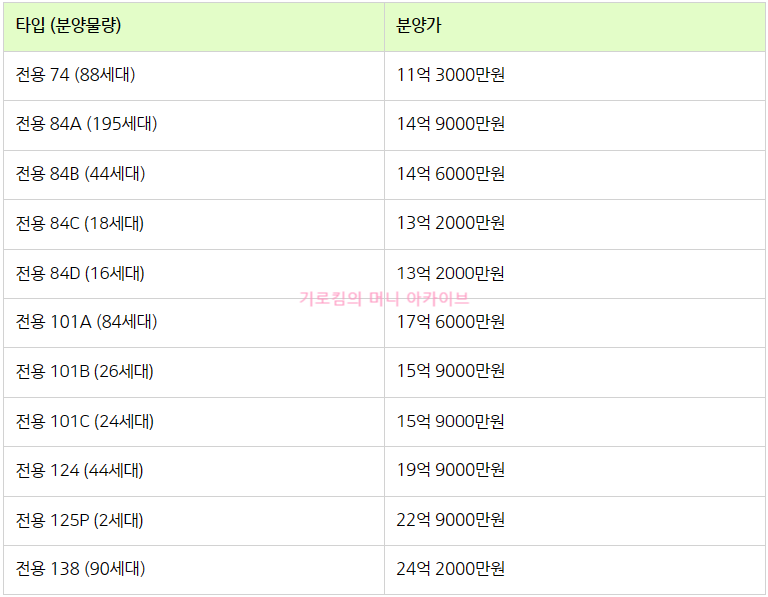Select the 전용 101B (26세대) cell

194,372
